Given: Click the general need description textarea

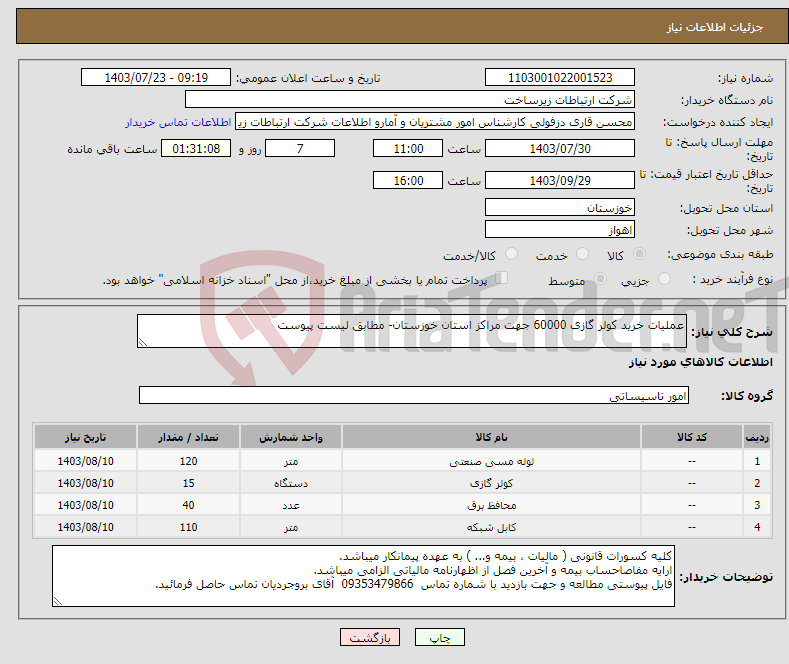Looking at the screenshot, I should tap(412, 331).
